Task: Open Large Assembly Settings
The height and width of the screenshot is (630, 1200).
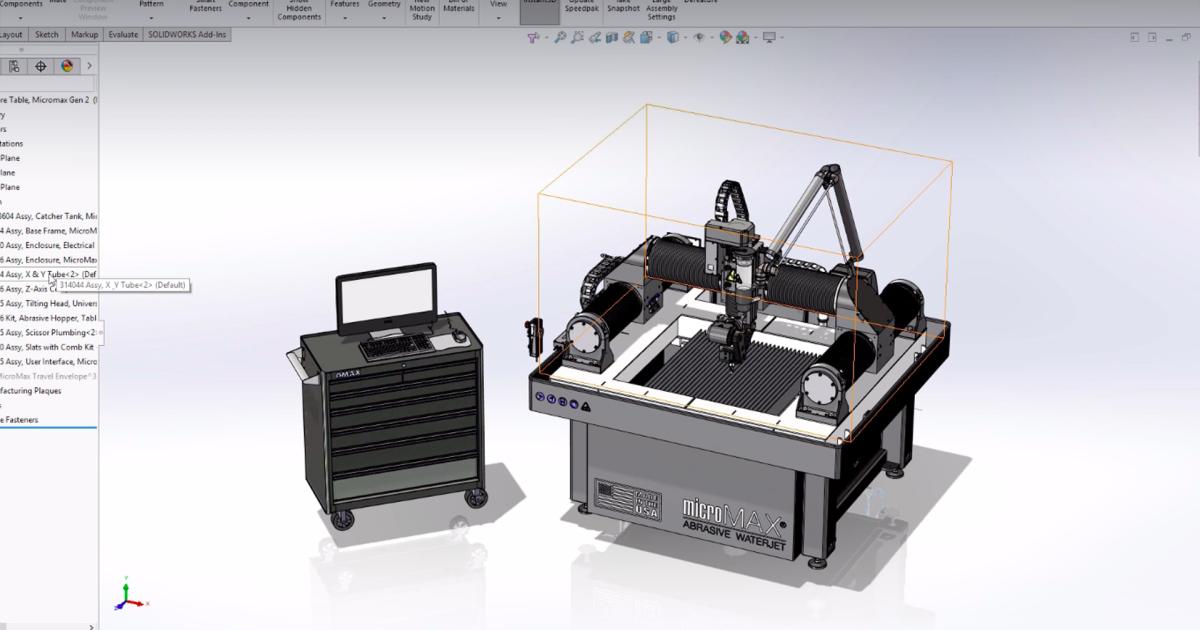Action: click(x=660, y=11)
